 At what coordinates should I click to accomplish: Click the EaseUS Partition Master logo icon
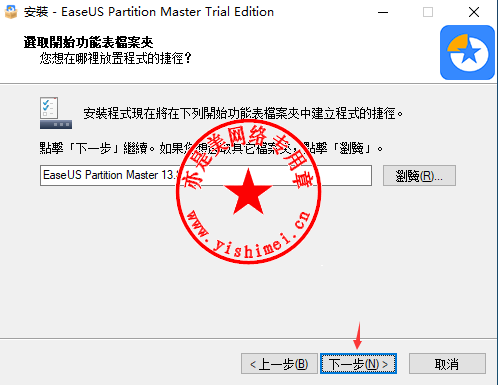point(467,52)
